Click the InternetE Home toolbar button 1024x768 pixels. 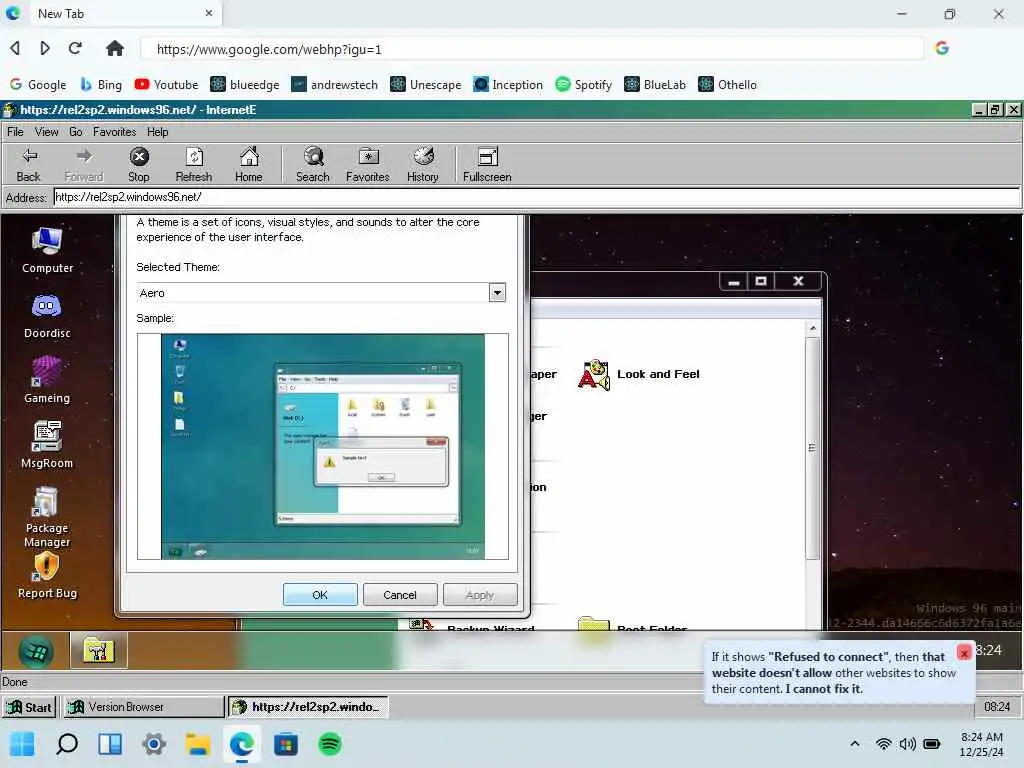tap(249, 165)
